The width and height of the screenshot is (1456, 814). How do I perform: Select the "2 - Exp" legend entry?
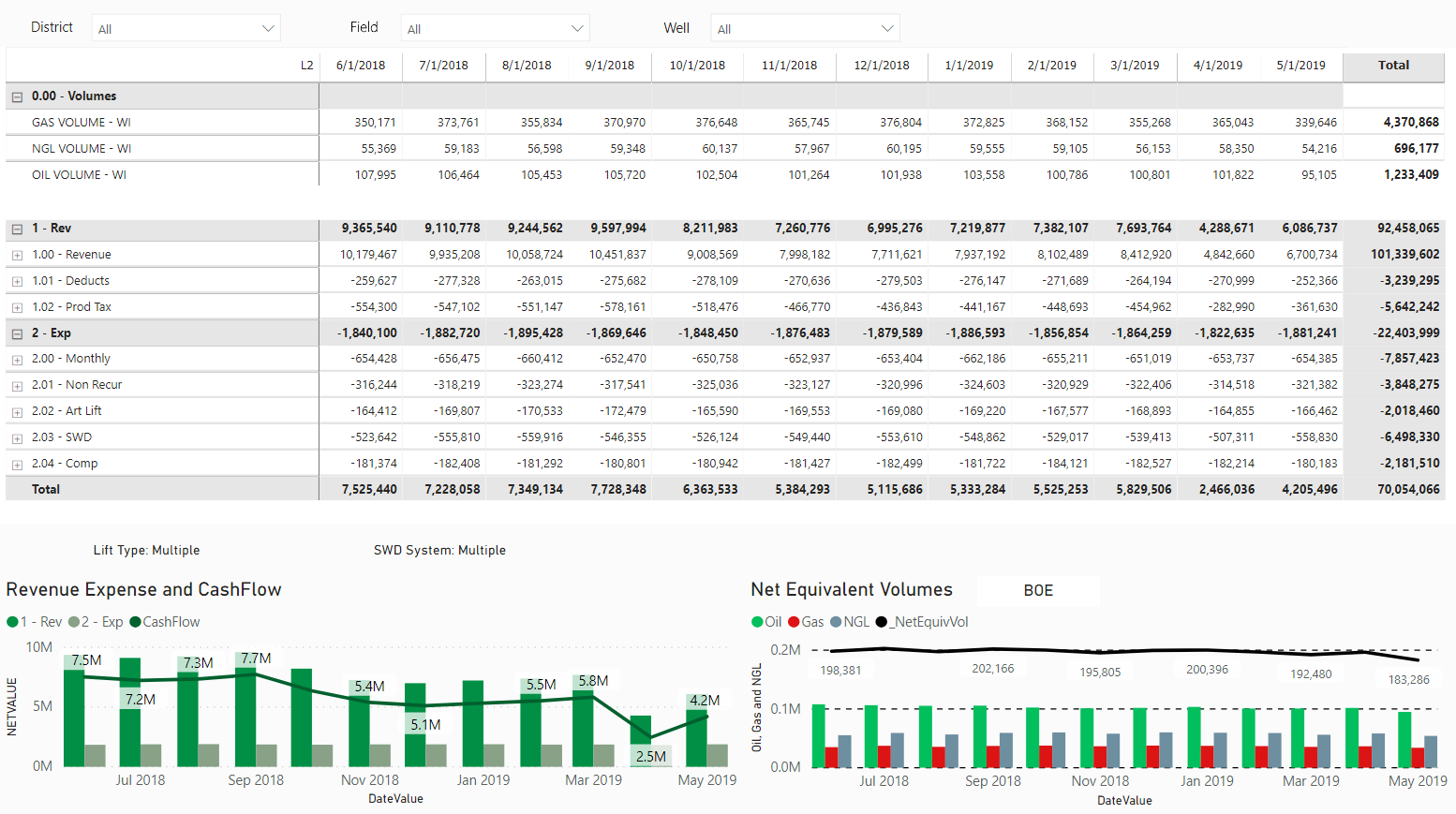point(101,621)
